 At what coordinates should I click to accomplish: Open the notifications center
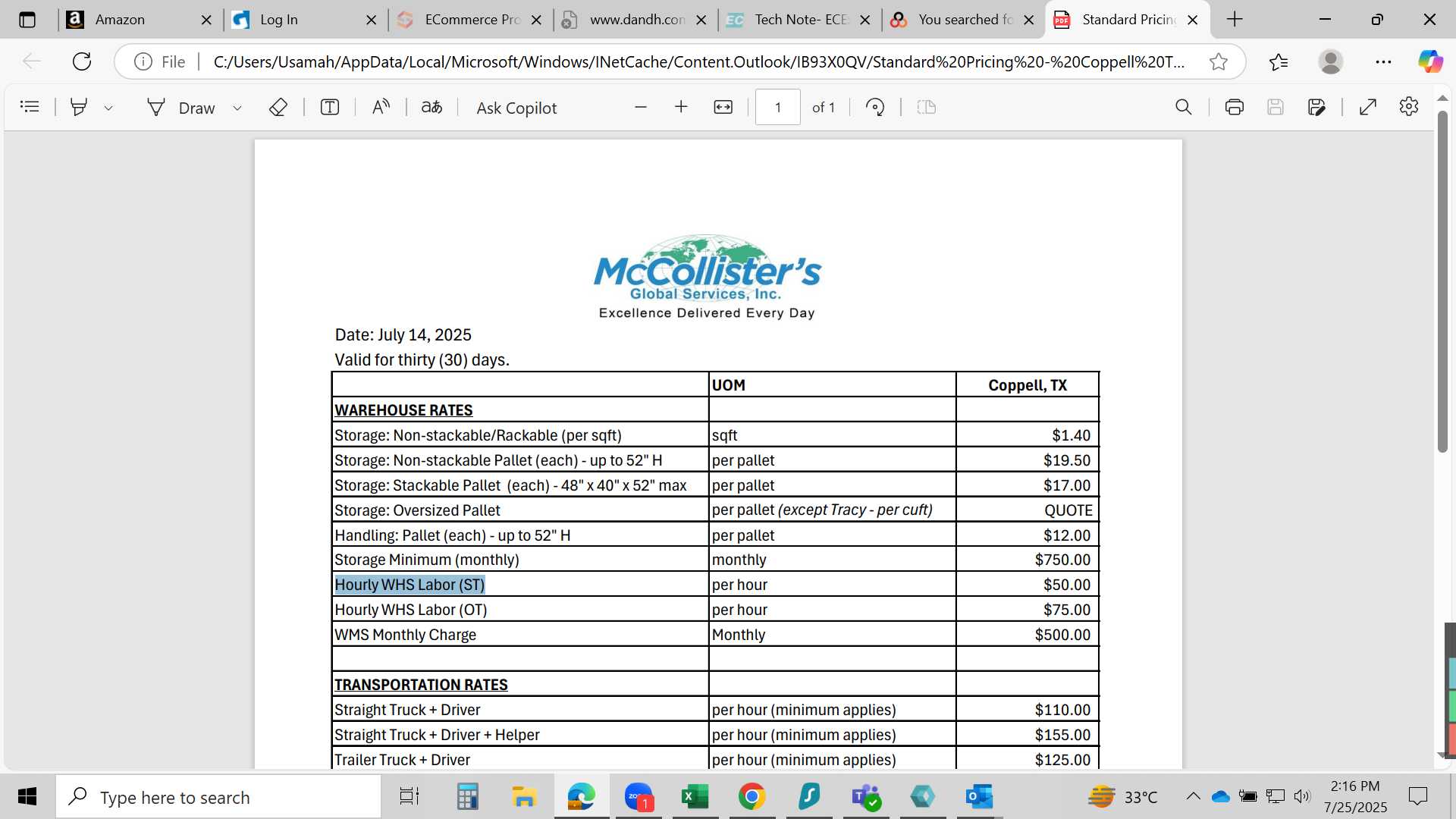pos(1417,796)
